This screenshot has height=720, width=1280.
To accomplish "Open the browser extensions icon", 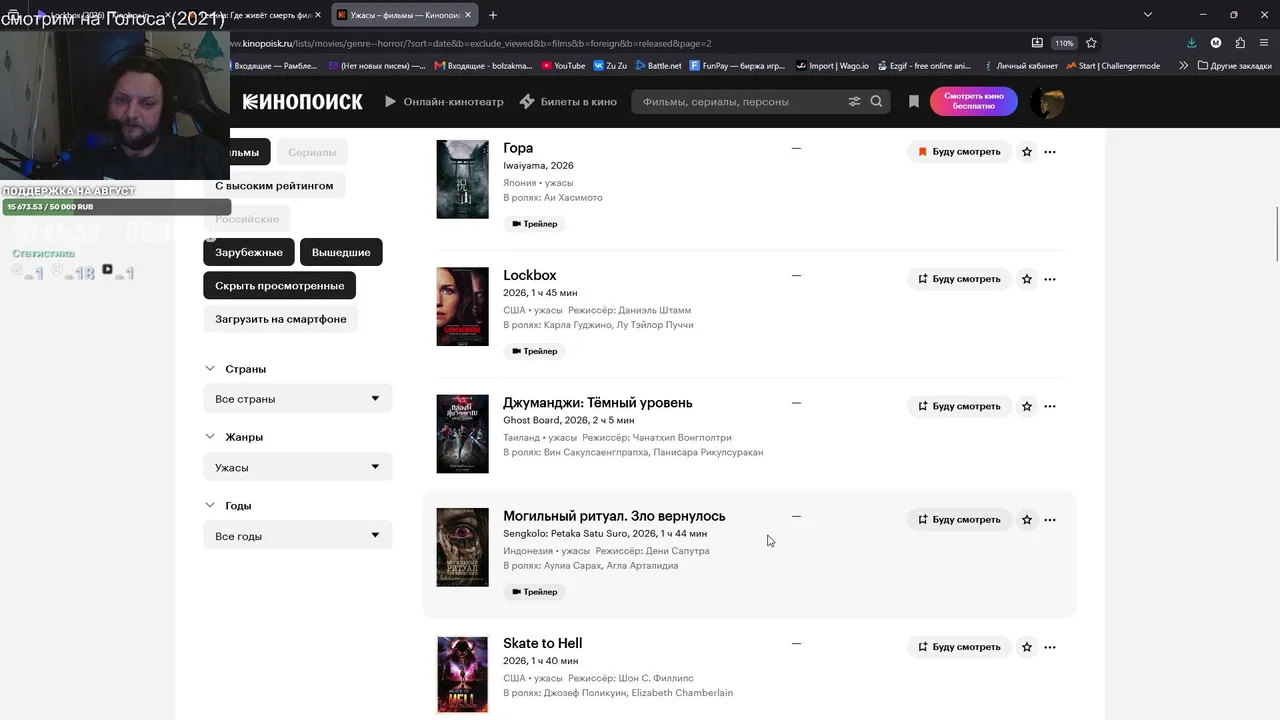I will click(1240, 43).
